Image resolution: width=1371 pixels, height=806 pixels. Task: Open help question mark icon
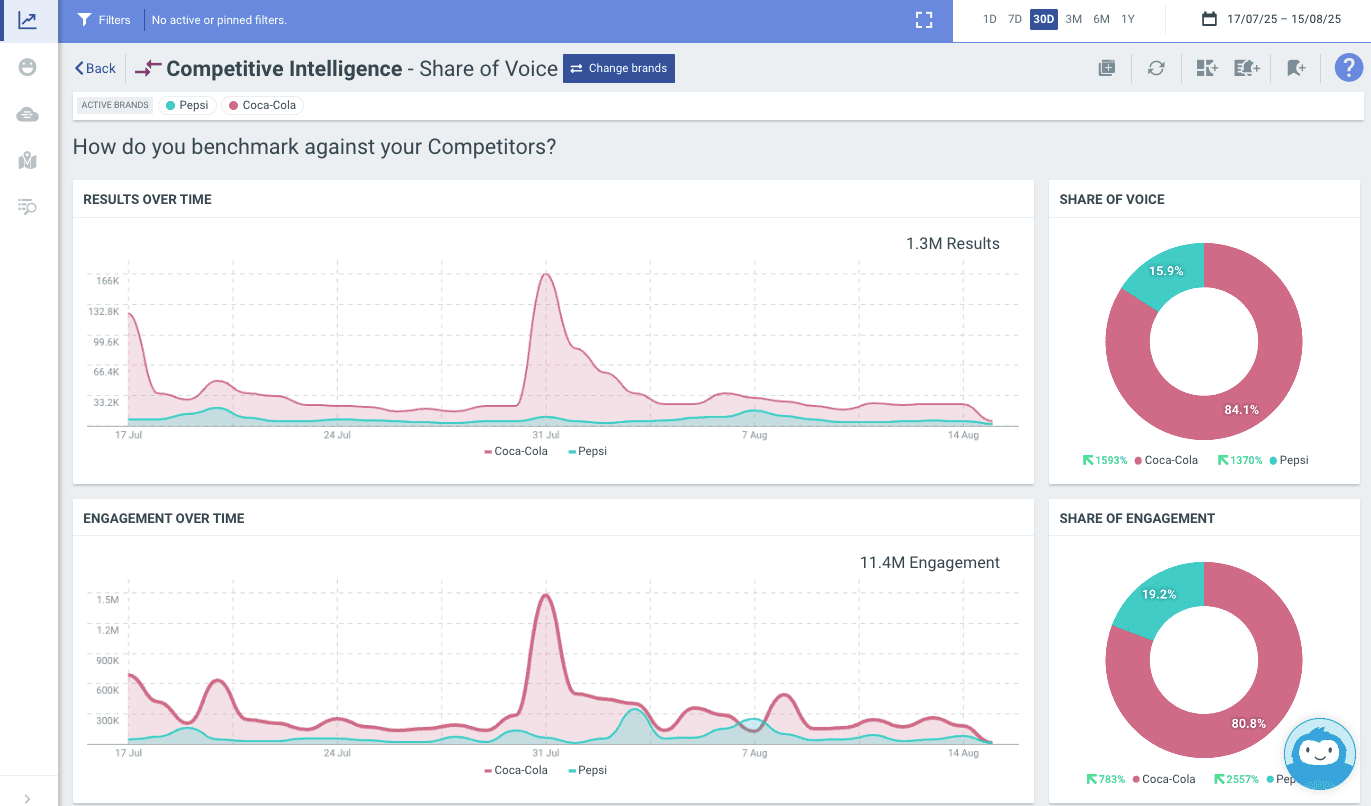(x=1348, y=68)
